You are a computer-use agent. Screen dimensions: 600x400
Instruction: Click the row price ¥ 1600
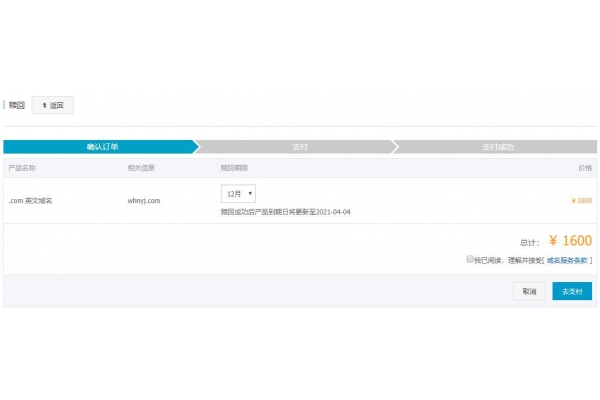click(x=581, y=201)
